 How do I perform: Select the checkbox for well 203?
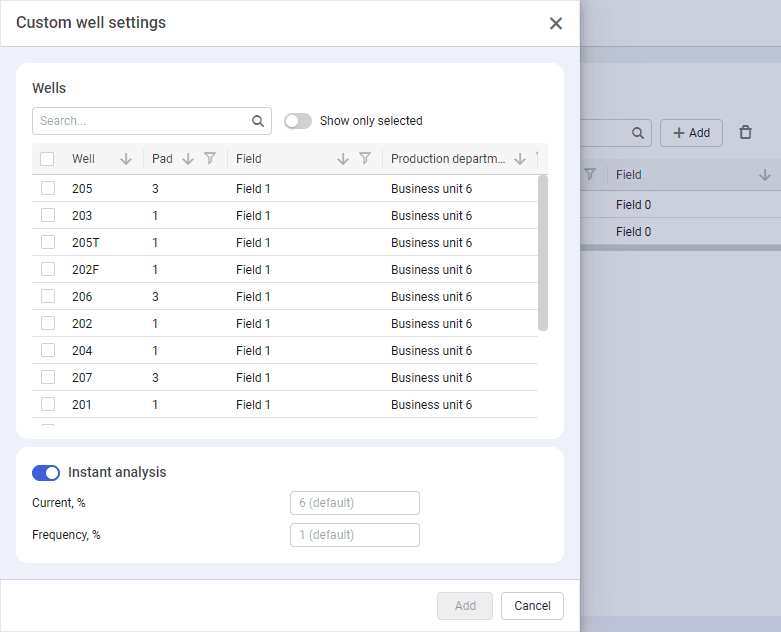pyautogui.click(x=48, y=215)
